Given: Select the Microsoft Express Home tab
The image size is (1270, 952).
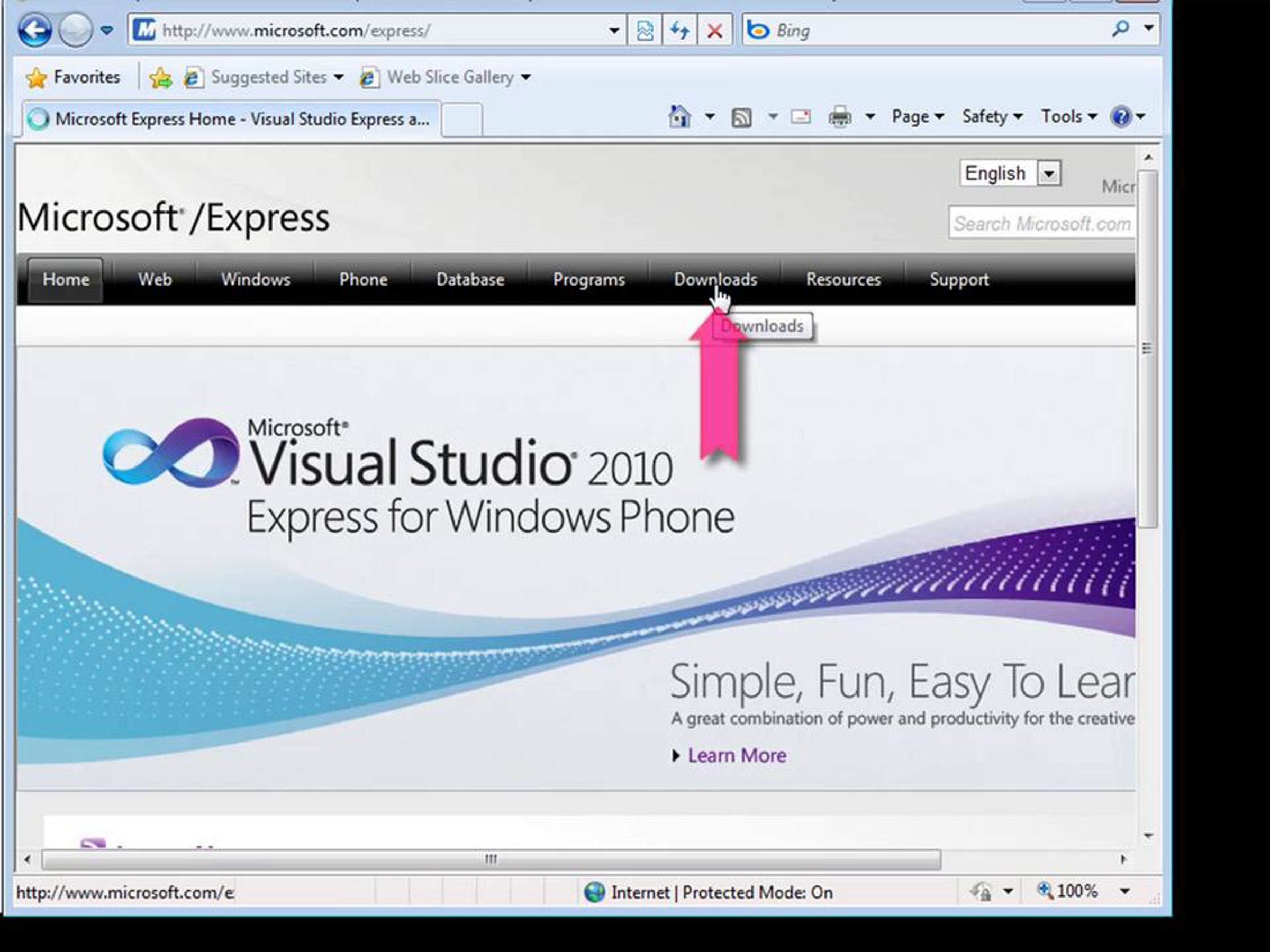Looking at the screenshot, I should pos(232,119).
